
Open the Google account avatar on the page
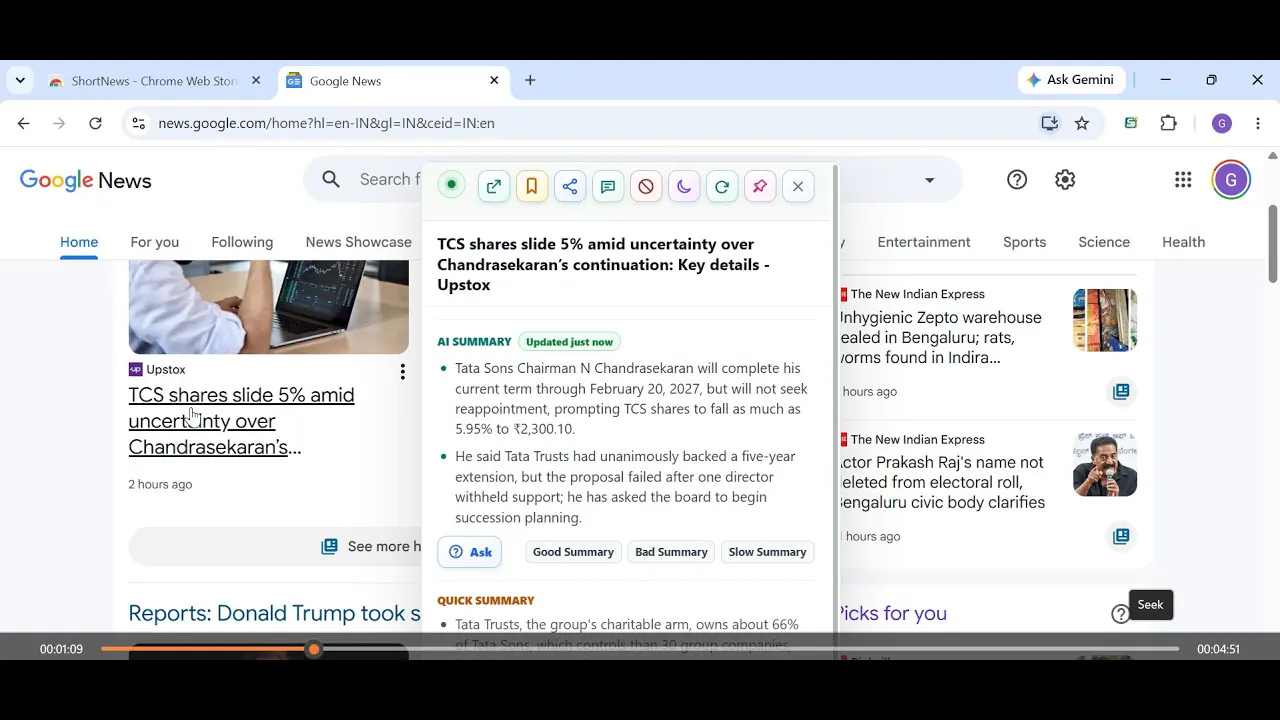(1231, 180)
